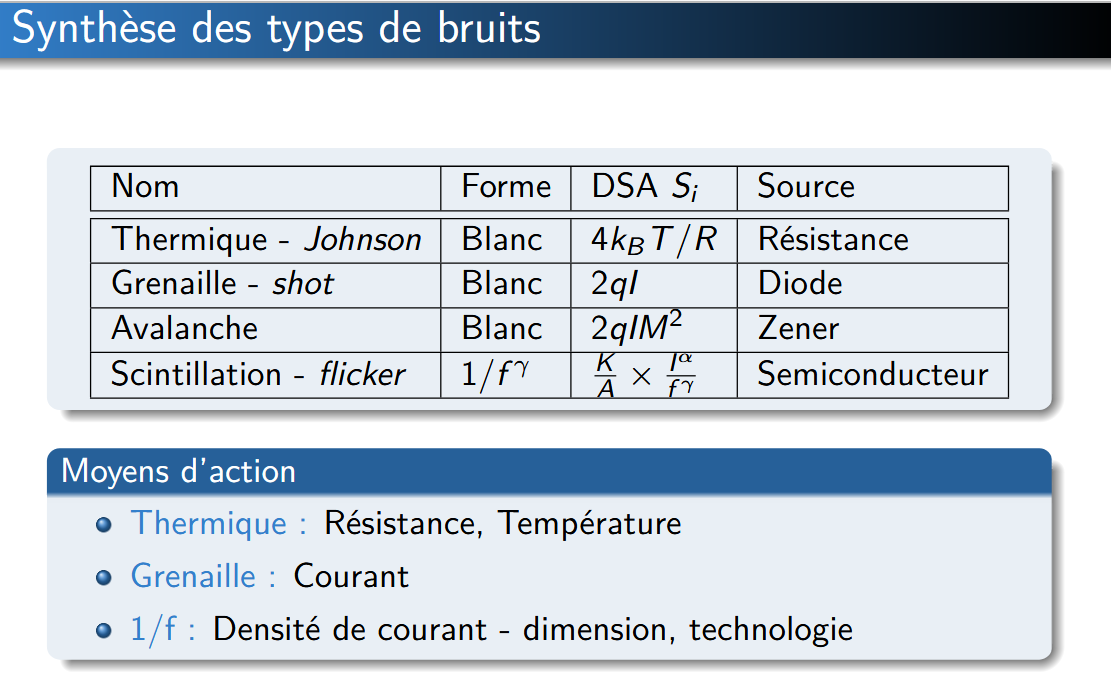Image resolution: width=1111 pixels, height=685 pixels.
Task: Click the bullet icon beside Grenaille
Action: 104,578
